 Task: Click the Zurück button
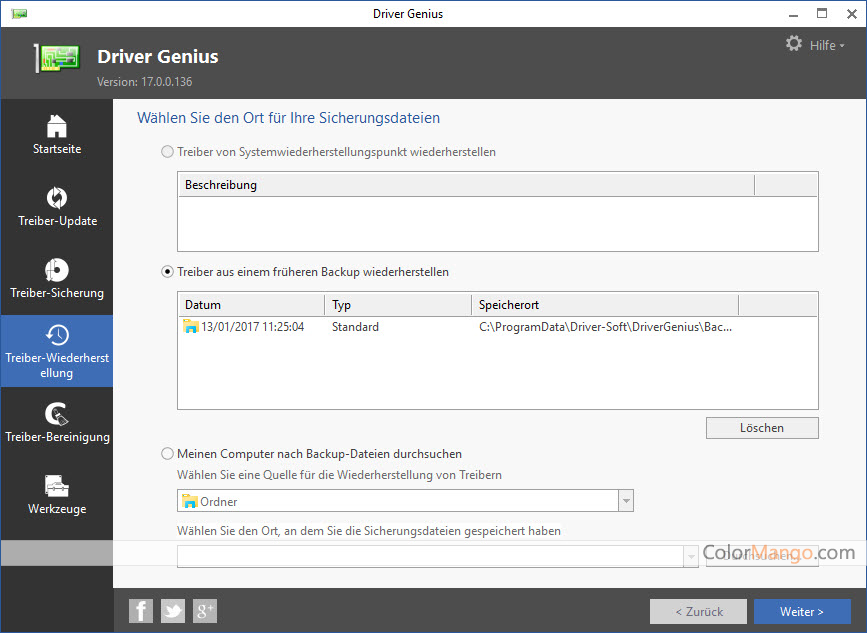[x=698, y=611]
